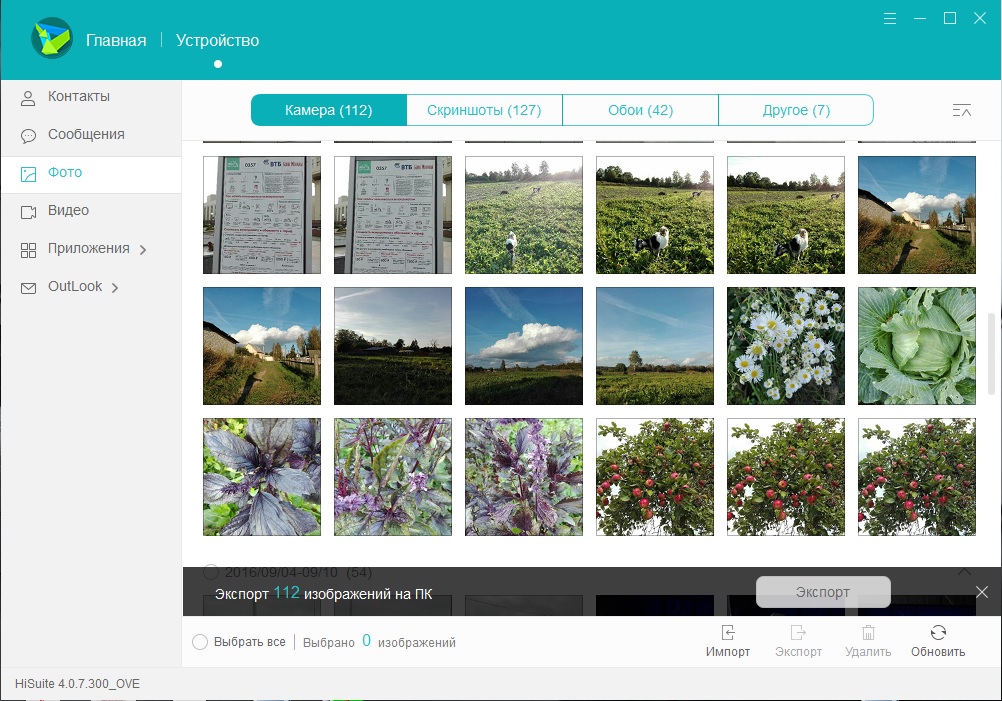Switch to the Устройство tab
This screenshot has width=1002, height=701.
(x=217, y=40)
